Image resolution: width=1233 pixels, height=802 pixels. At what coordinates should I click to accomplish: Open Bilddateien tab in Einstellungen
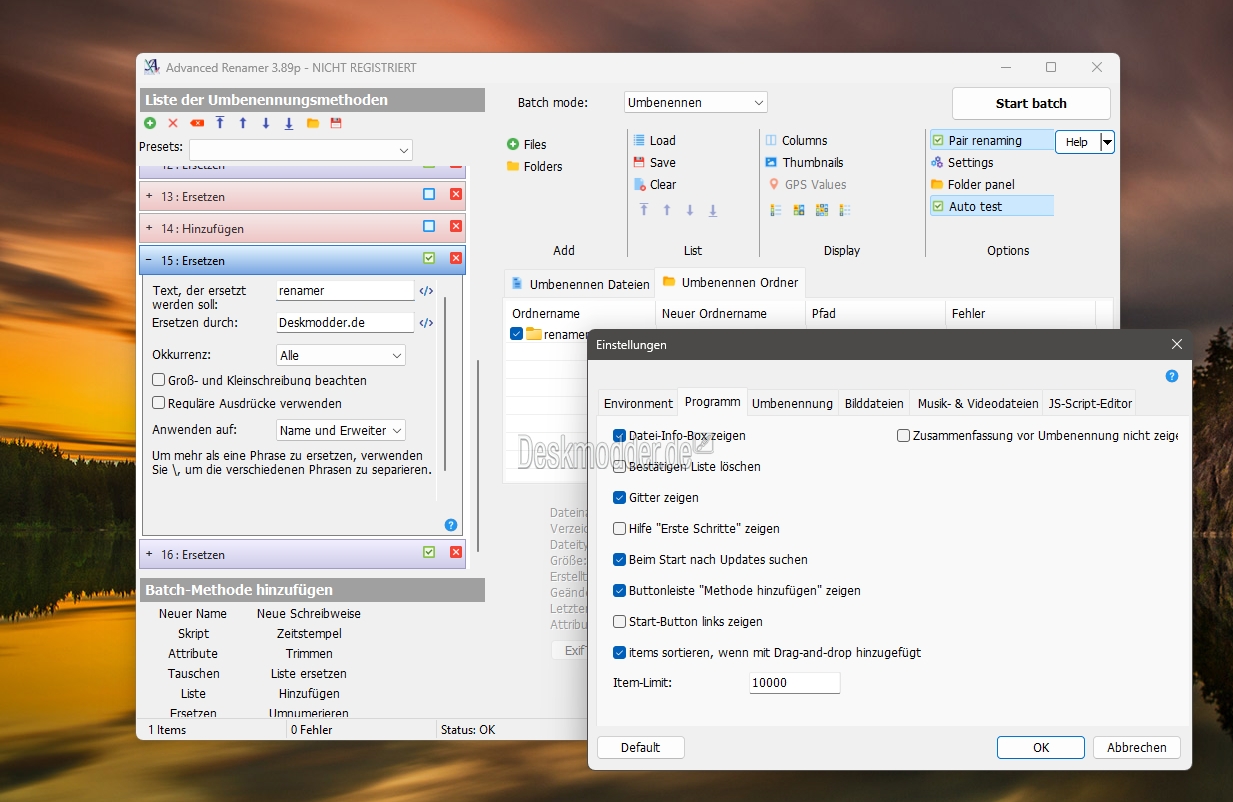(x=874, y=403)
